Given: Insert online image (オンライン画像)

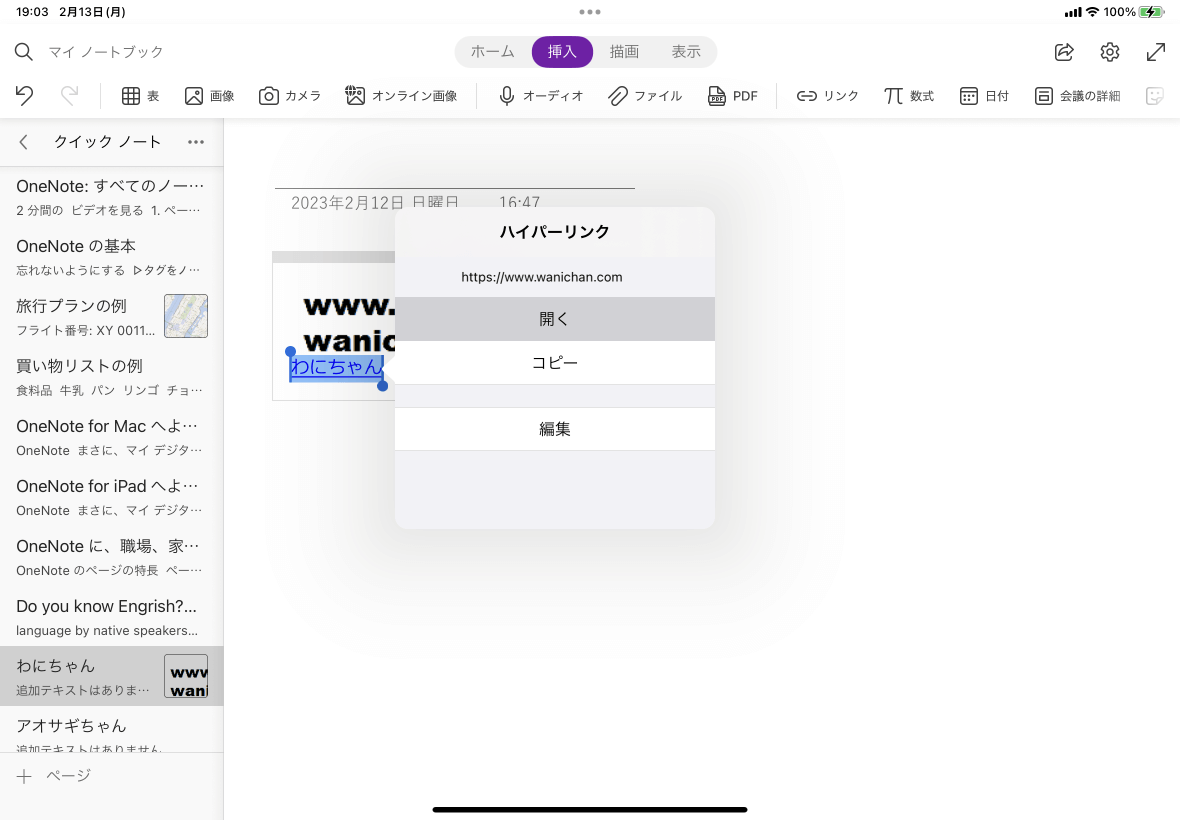Looking at the screenshot, I should 401,96.
